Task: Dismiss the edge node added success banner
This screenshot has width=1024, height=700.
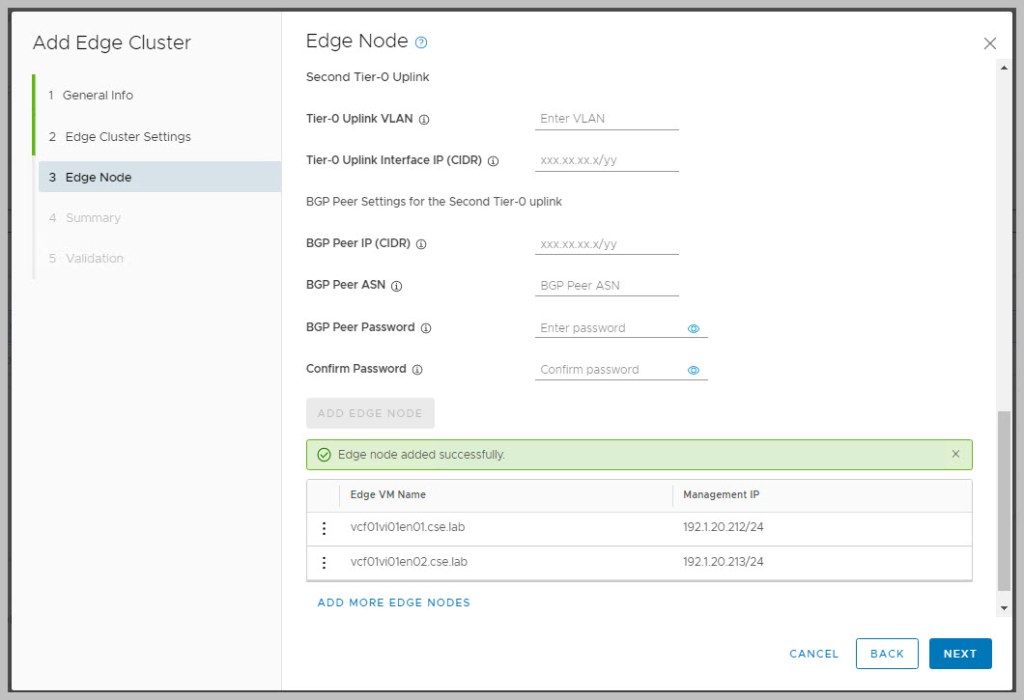Action: (x=955, y=454)
